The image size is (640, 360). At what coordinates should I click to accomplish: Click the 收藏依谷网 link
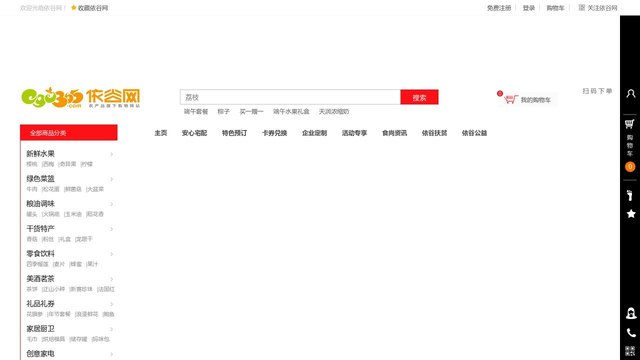[93, 8]
